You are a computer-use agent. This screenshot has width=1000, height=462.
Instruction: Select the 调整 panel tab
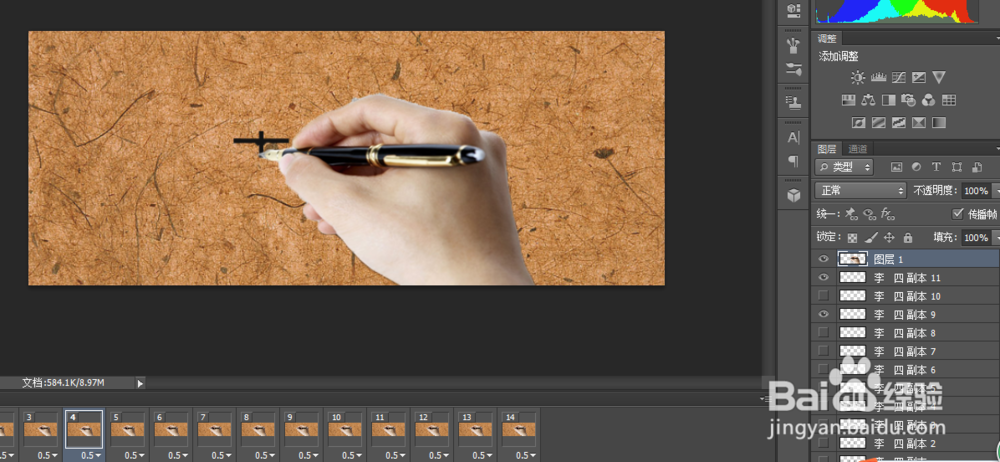(x=828, y=39)
